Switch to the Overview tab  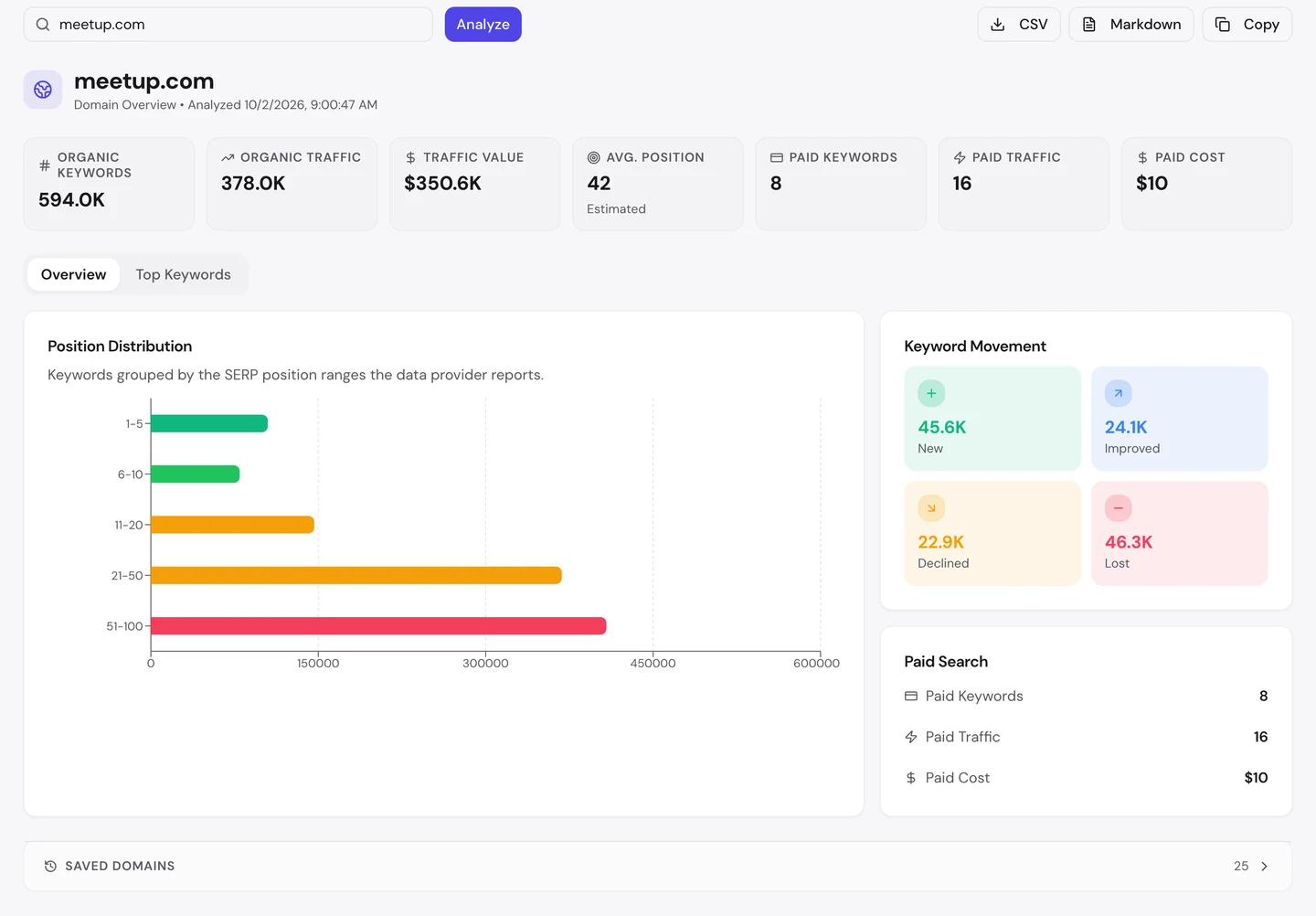[x=74, y=274]
